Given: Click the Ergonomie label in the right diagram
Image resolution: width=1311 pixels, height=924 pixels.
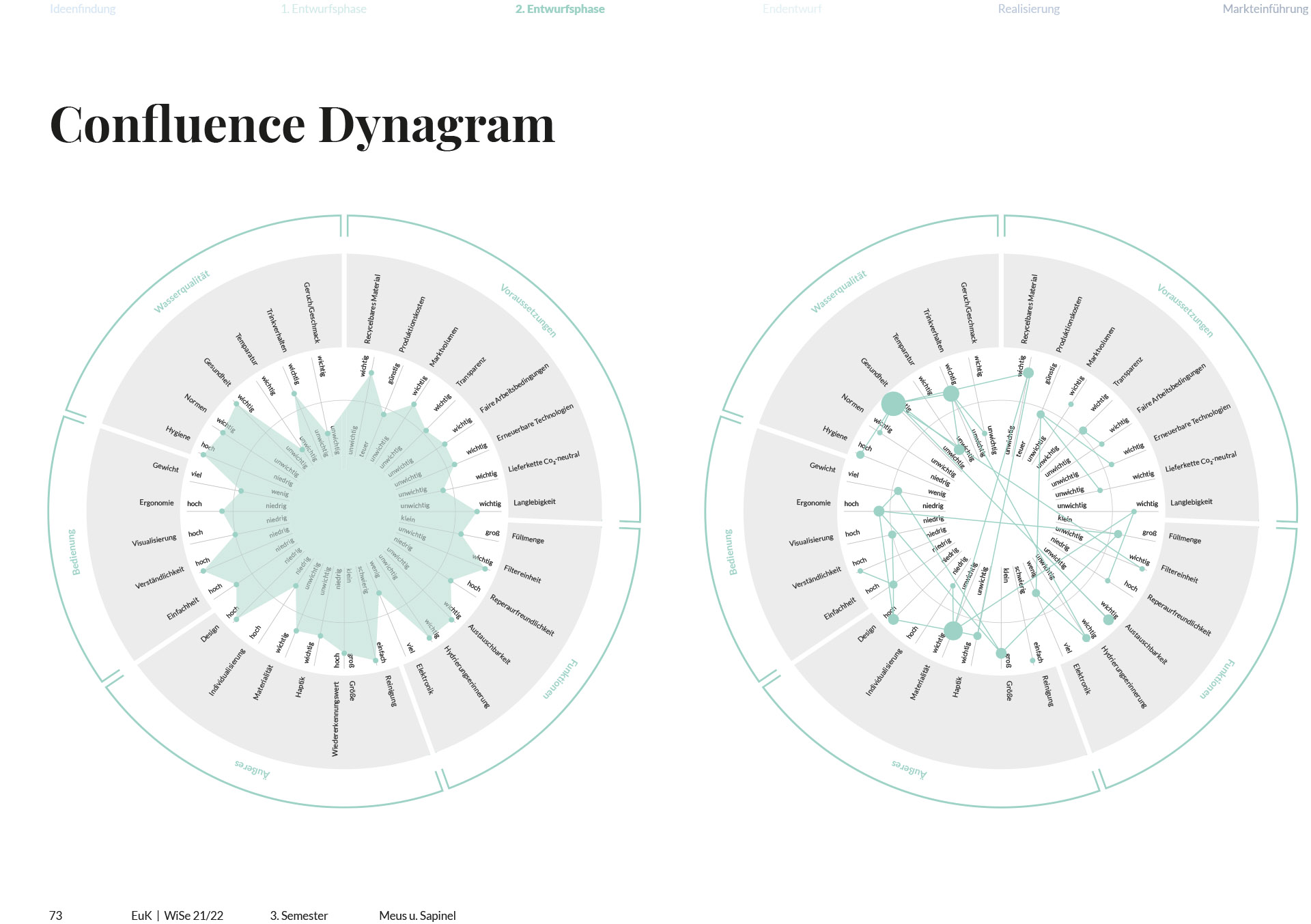Looking at the screenshot, I should tap(813, 503).
